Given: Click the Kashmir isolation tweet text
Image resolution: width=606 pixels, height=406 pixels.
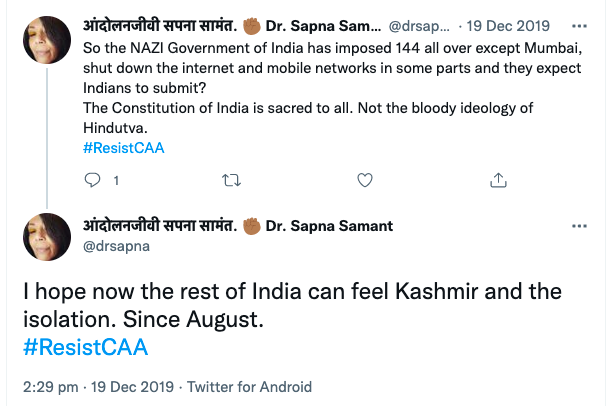Looking at the screenshot, I should [x=290, y=305].
